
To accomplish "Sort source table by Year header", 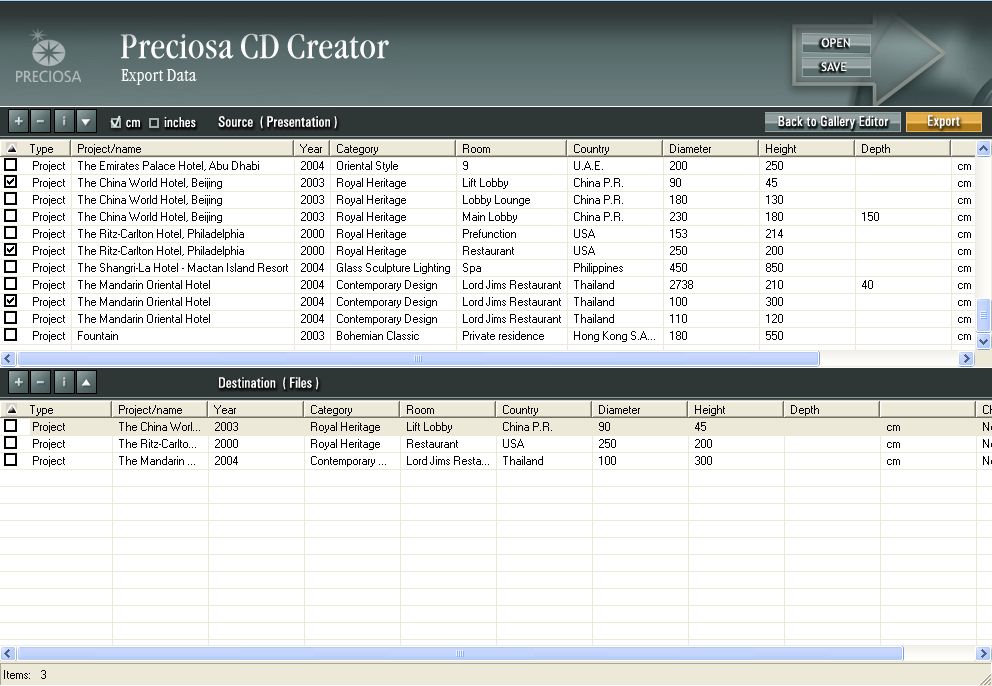I will coord(312,149).
